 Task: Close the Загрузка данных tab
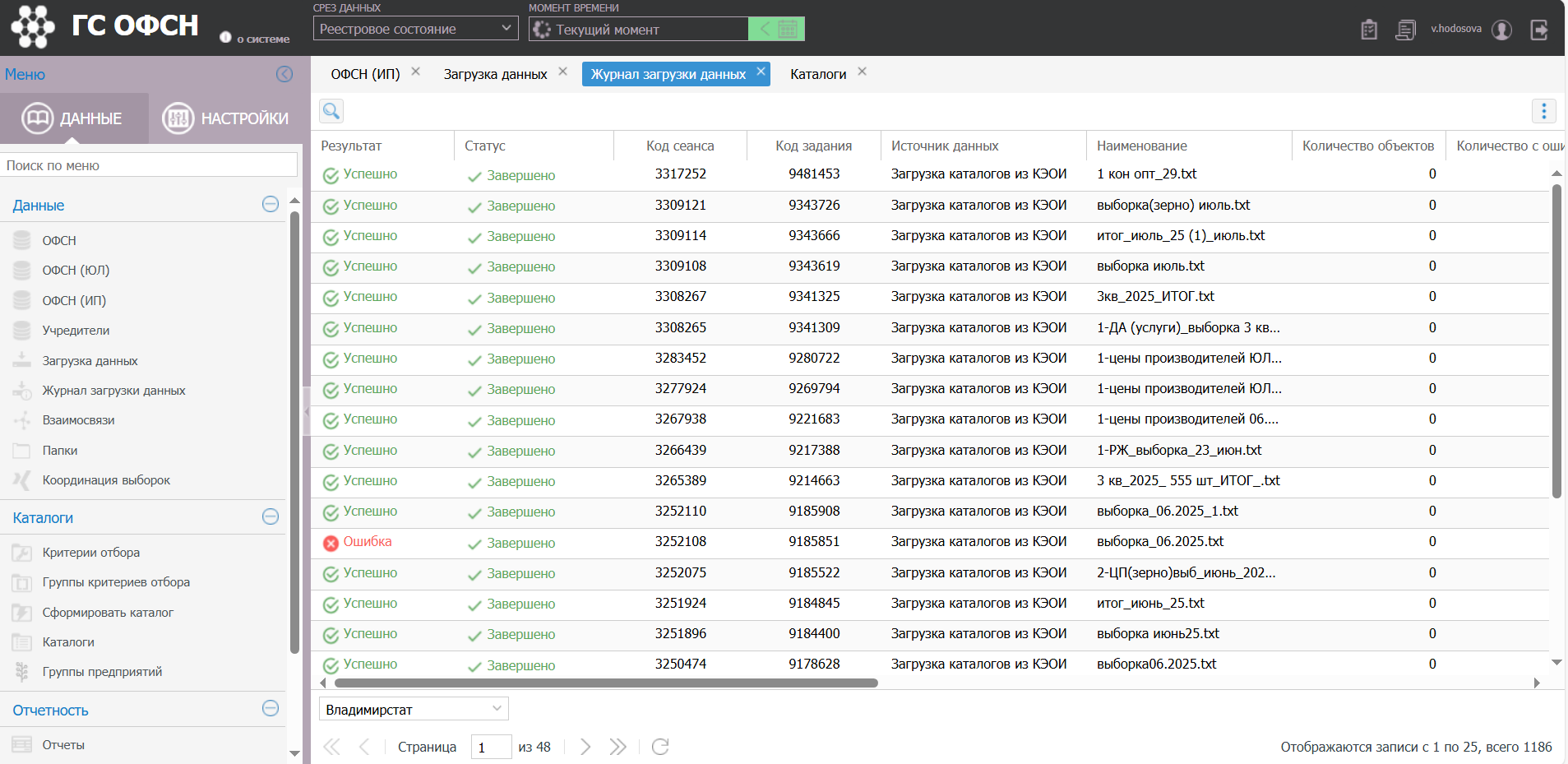point(562,72)
